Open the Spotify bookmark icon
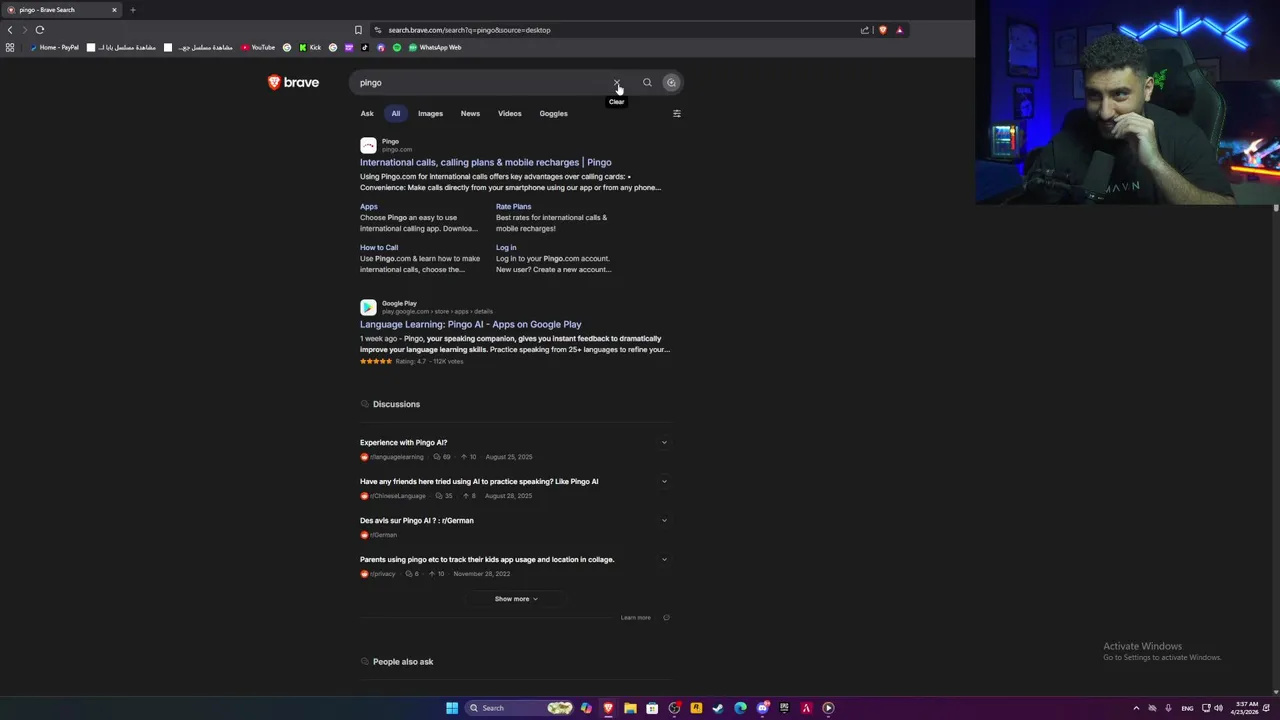The height and width of the screenshot is (720, 1280). [397, 48]
